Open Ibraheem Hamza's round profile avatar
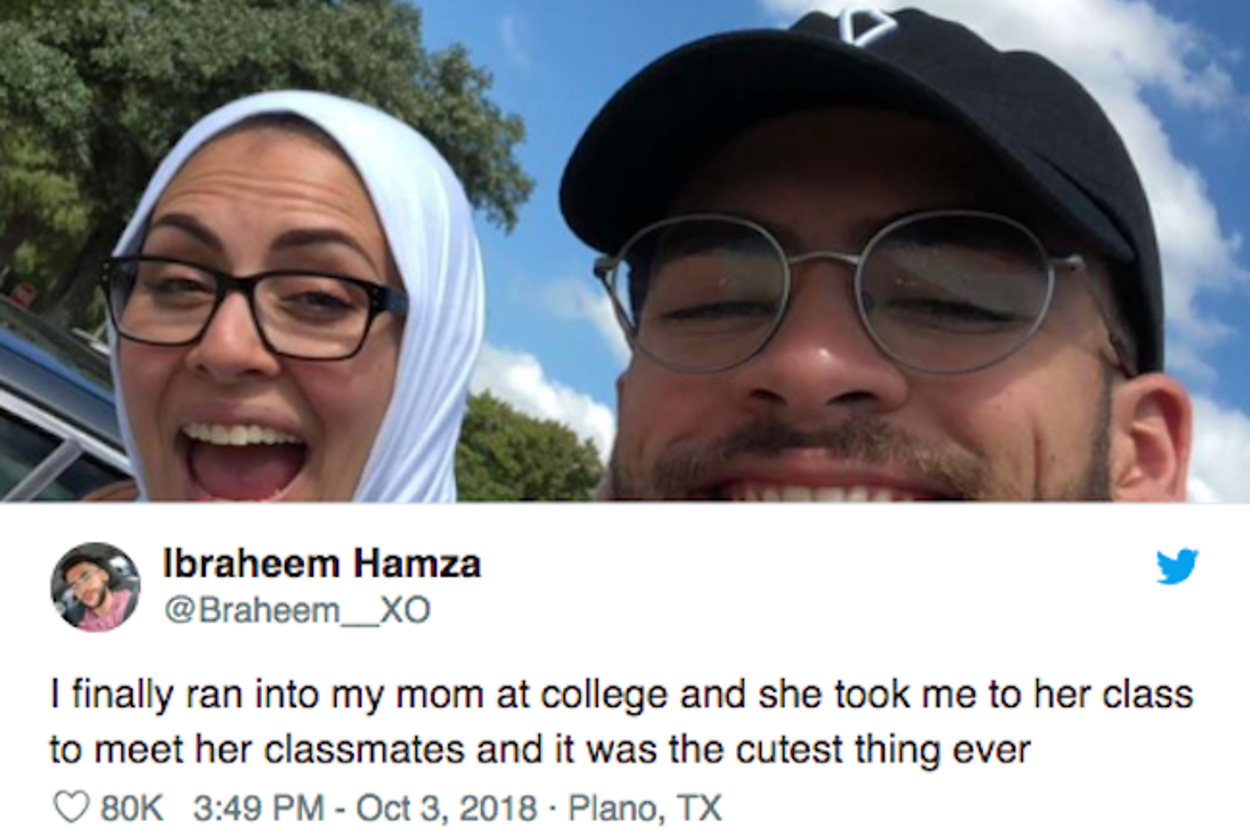1250x830 pixels. pyautogui.click(x=95, y=587)
